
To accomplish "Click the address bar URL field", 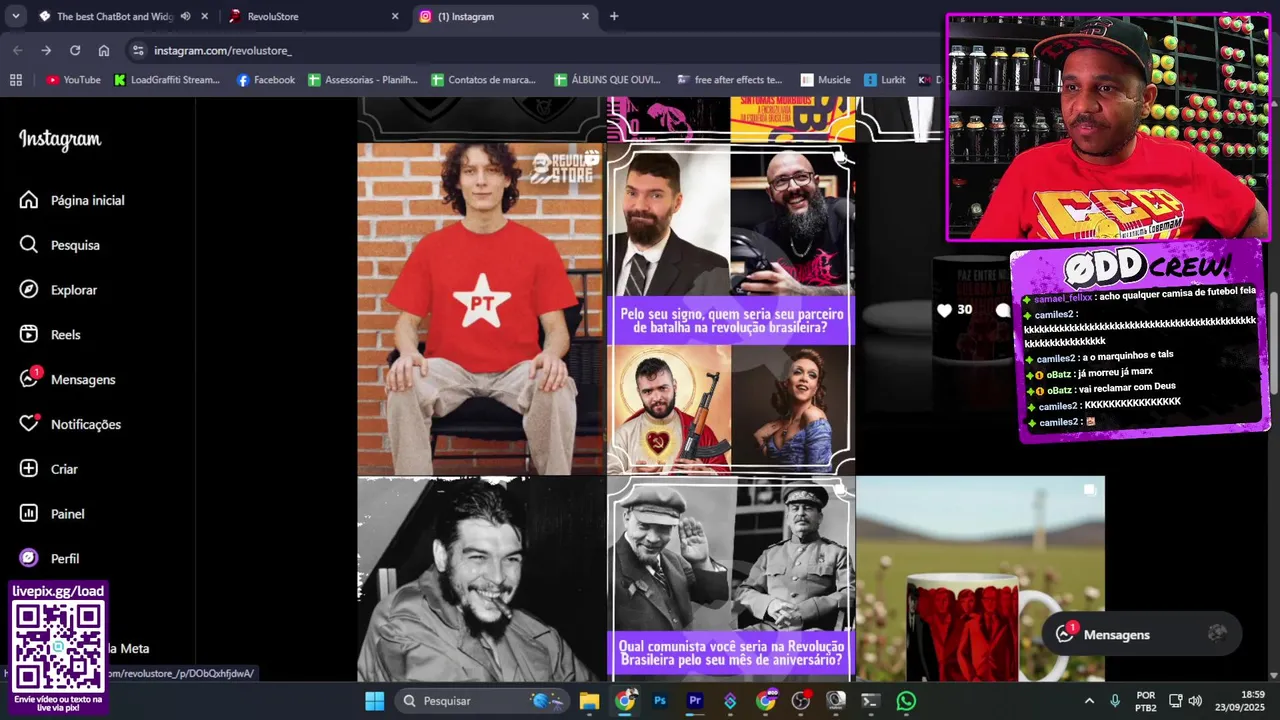I will pos(530,50).
